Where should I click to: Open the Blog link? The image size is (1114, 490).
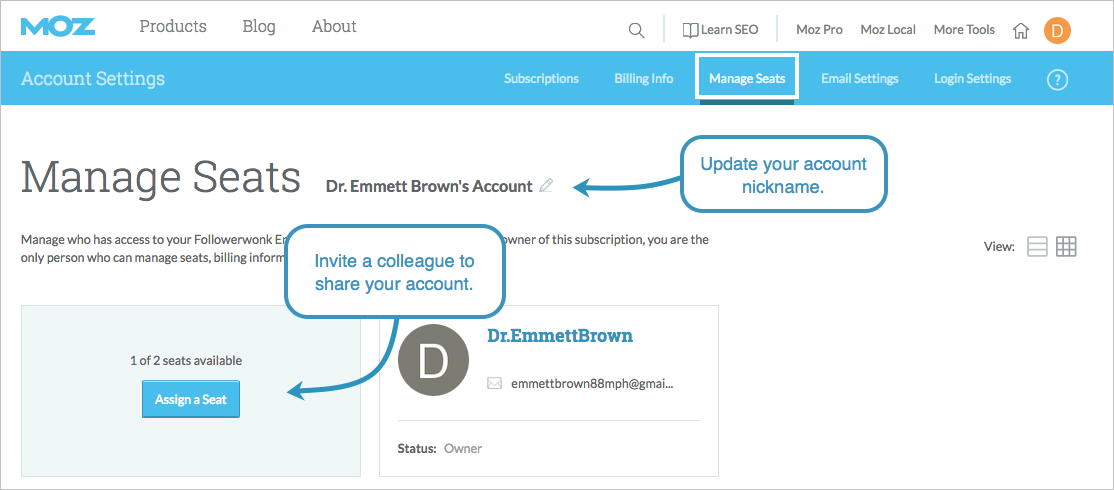pyautogui.click(x=259, y=27)
